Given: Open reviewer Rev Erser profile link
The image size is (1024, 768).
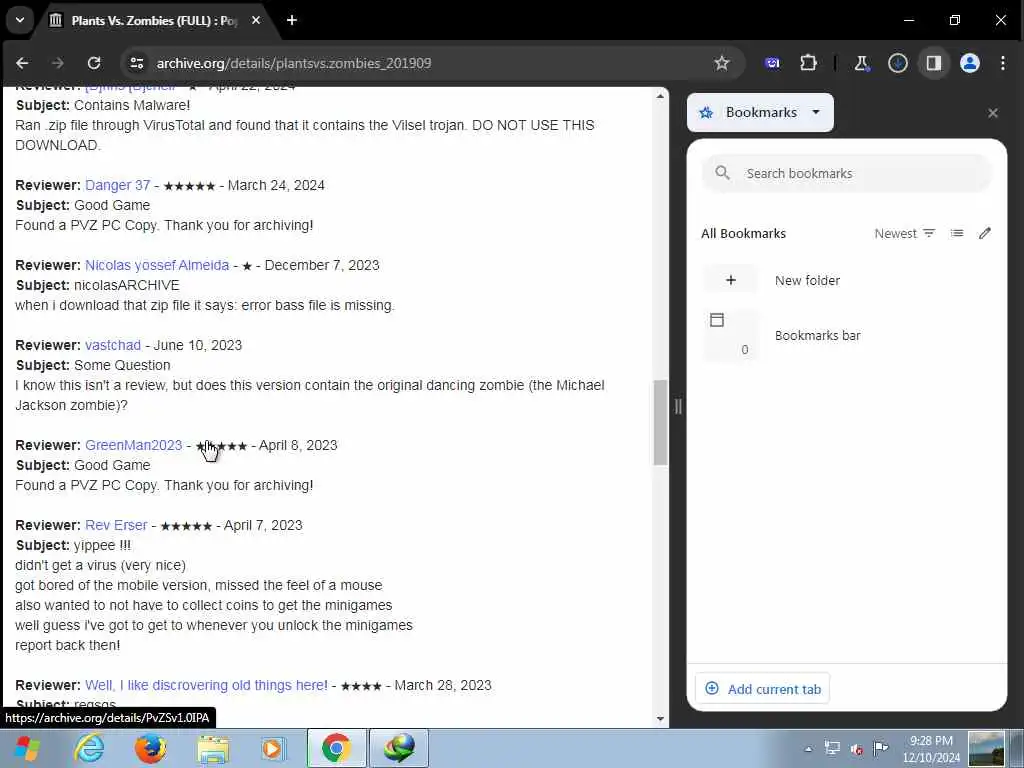Looking at the screenshot, I should (x=116, y=525).
